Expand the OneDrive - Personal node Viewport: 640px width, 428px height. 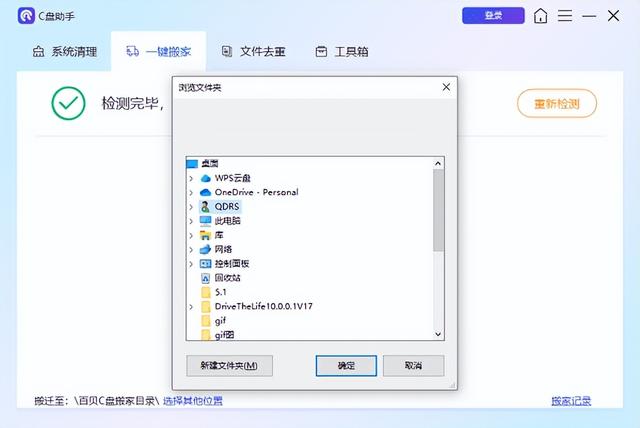(x=191, y=193)
